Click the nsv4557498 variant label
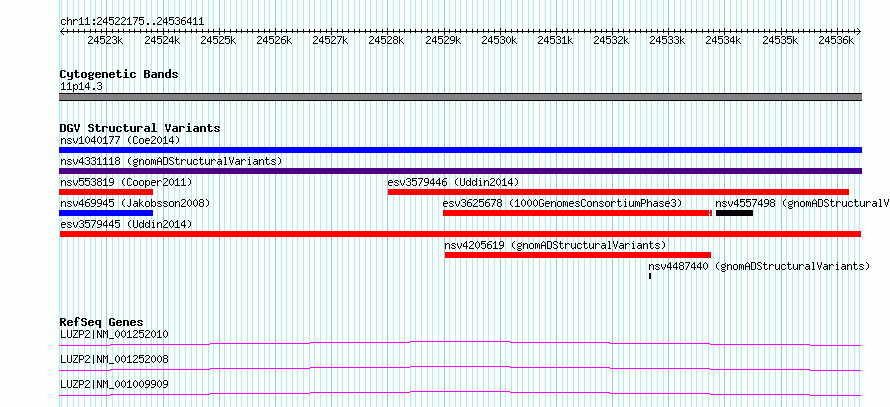This screenshot has width=890, height=407. pyautogui.click(x=803, y=203)
